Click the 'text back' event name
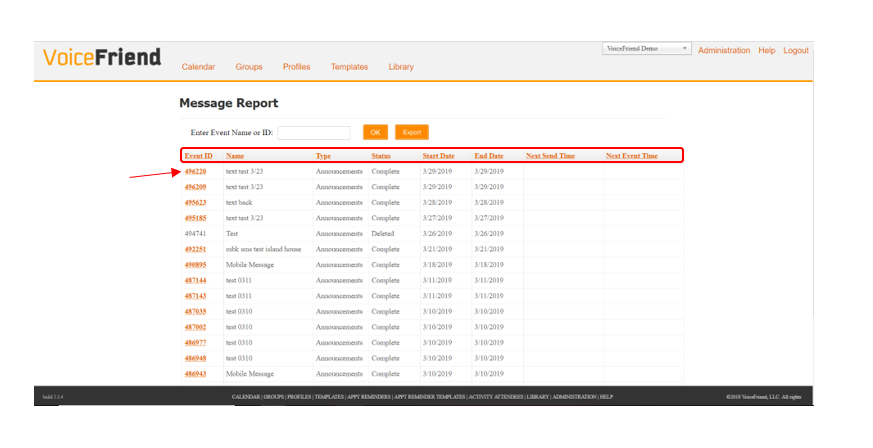This screenshot has width=873, height=448. click(239, 203)
